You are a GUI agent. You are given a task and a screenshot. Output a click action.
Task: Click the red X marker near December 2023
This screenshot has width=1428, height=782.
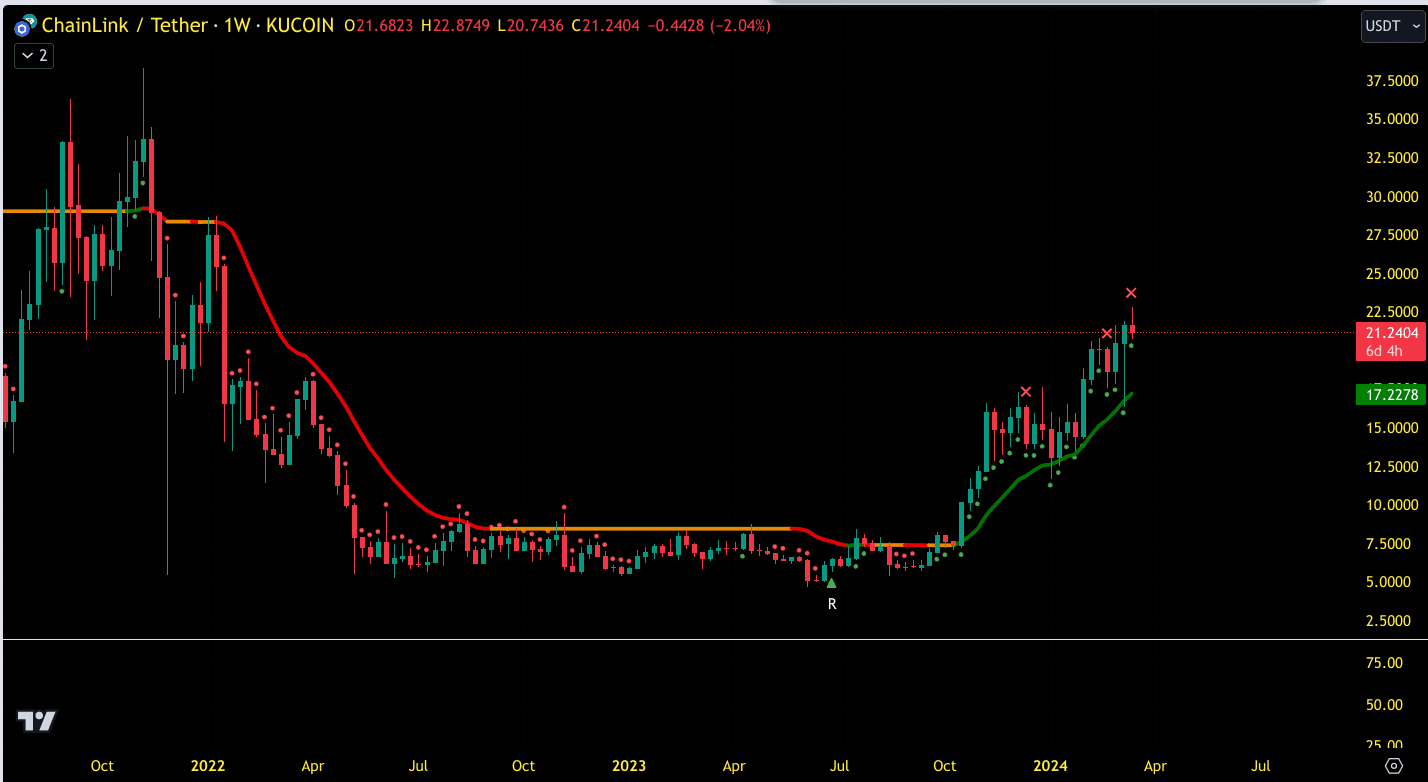[1026, 391]
